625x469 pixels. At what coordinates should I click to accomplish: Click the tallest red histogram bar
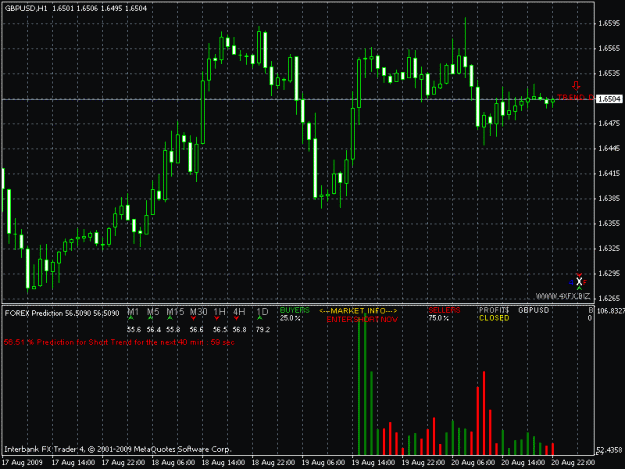[484, 413]
